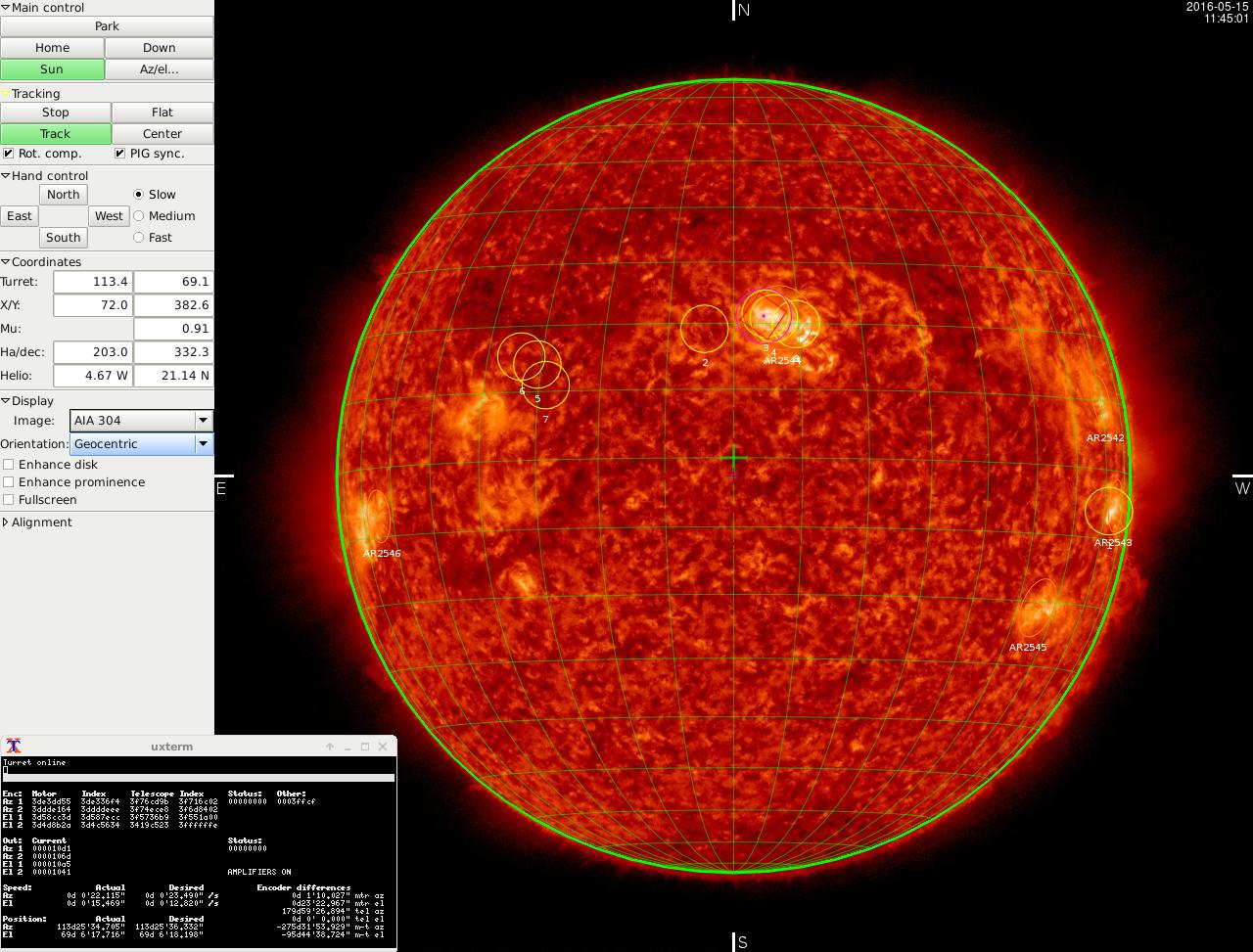Select target circle number 7 on solar disk
The image size is (1253, 952).
[546, 385]
